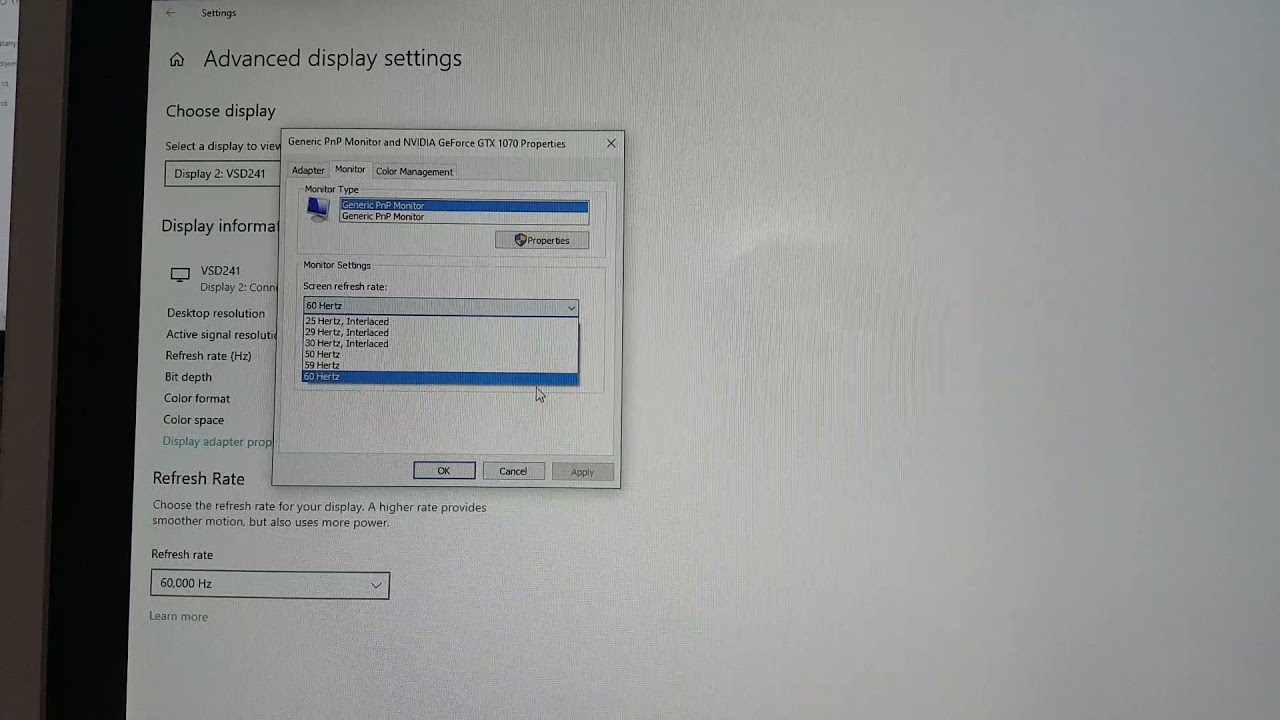Click the Refresh rate (Hz) label
Screen dimensions: 1280x720
click(208, 356)
